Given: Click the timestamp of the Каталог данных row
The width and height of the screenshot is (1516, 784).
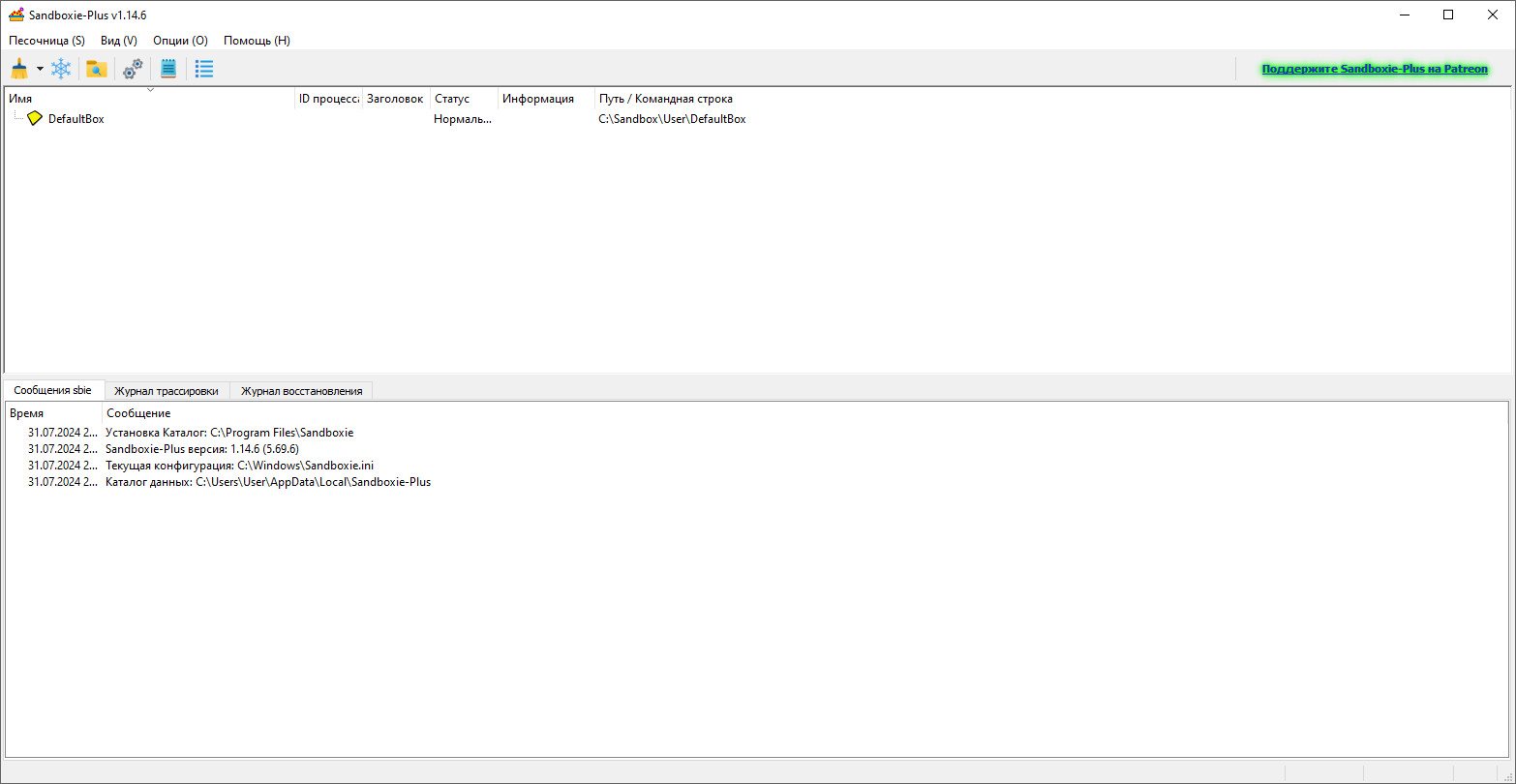Looking at the screenshot, I should click(63, 482).
